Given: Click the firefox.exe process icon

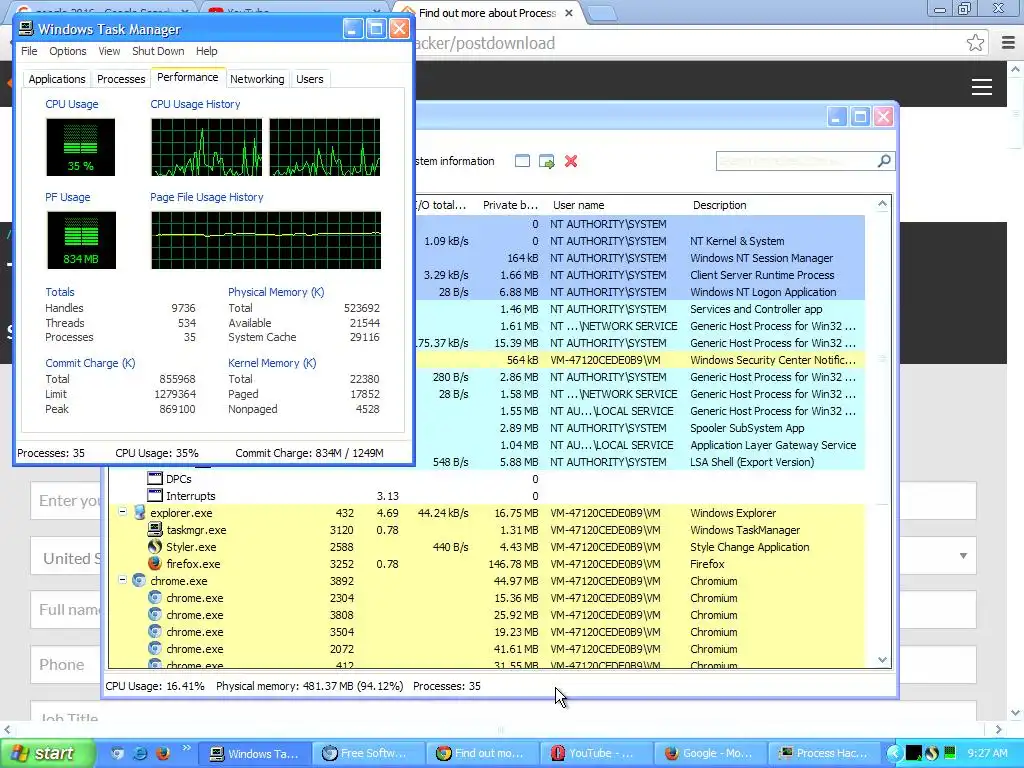Looking at the screenshot, I should point(155,564).
